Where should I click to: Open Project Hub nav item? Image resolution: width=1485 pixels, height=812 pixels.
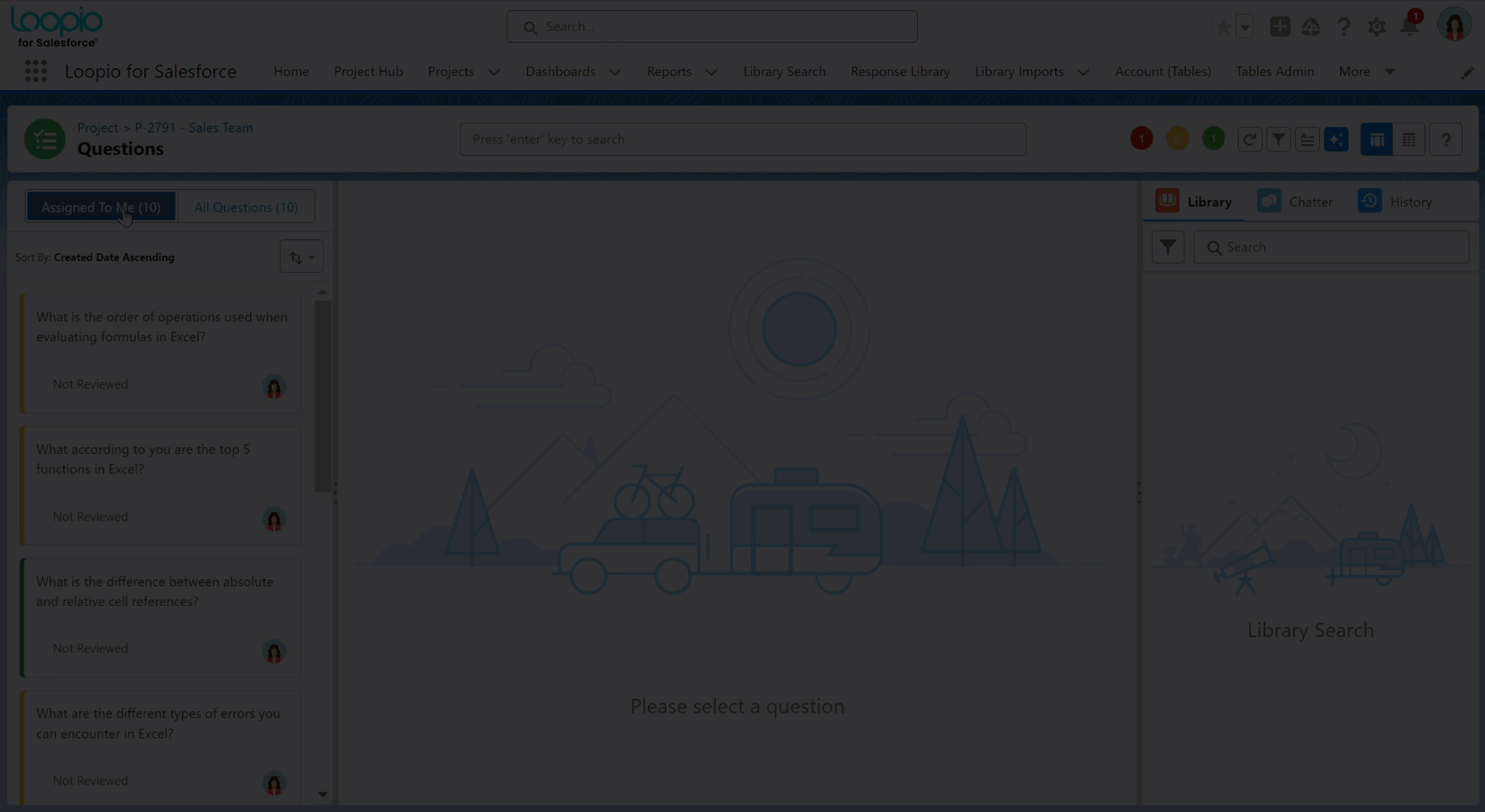pyautogui.click(x=368, y=71)
